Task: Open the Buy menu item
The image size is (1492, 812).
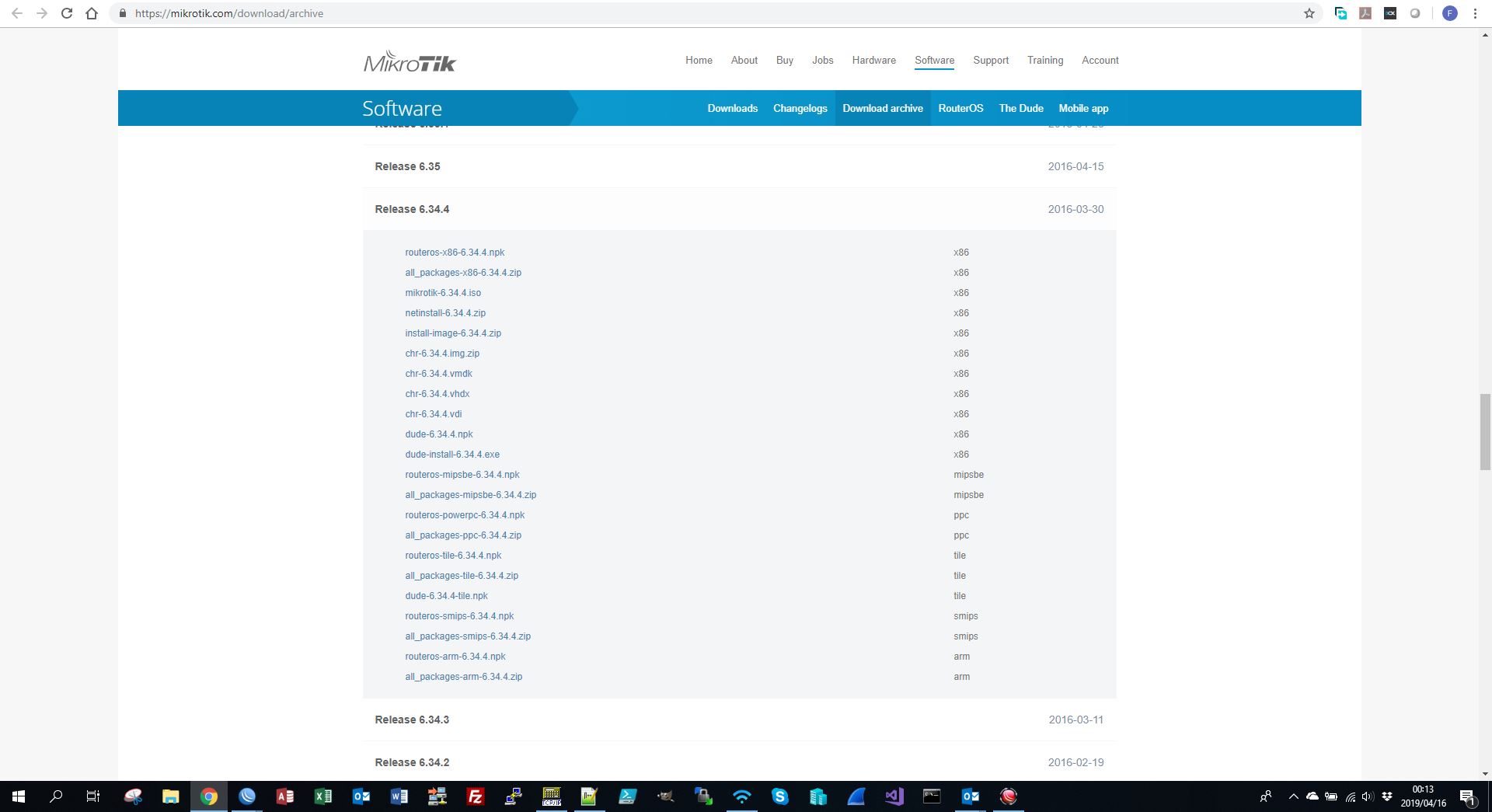Action: 785,61
